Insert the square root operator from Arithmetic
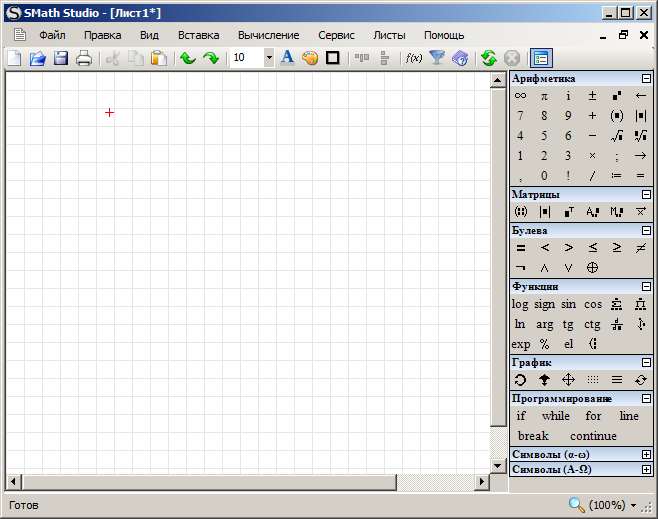Screen dimensions: 658x519 click(x=617, y=136)
